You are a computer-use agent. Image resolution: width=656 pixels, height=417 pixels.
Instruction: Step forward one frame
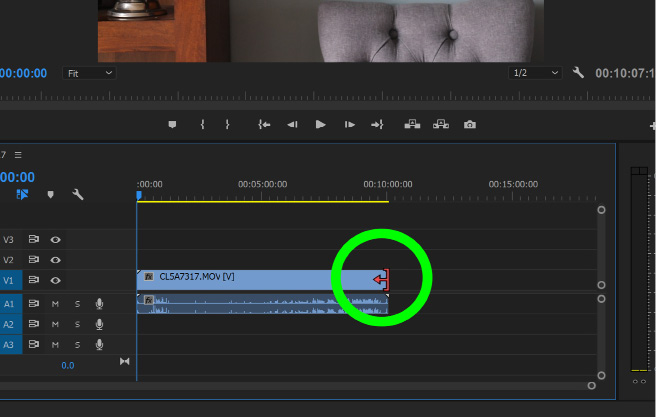349,125
